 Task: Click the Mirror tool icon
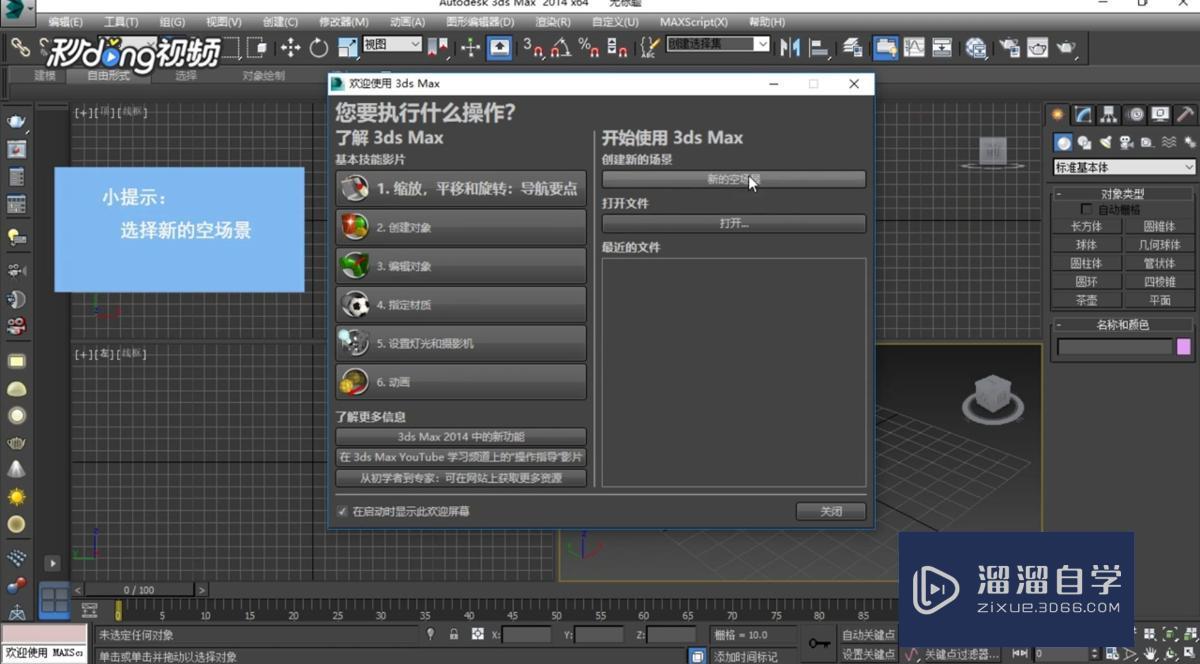791,47
